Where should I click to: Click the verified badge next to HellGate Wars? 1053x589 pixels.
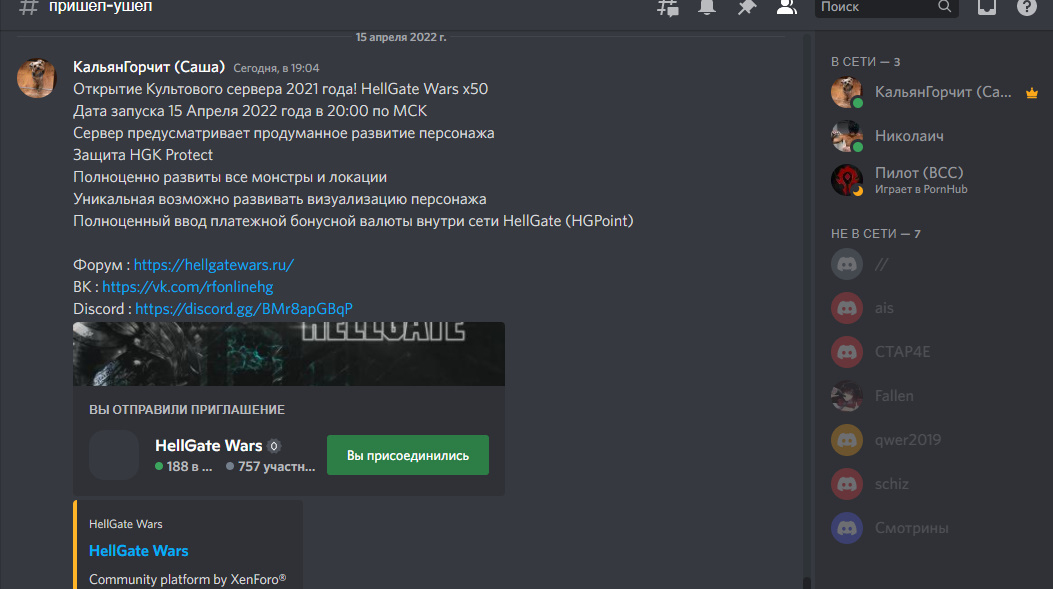(x=274, y=446)
